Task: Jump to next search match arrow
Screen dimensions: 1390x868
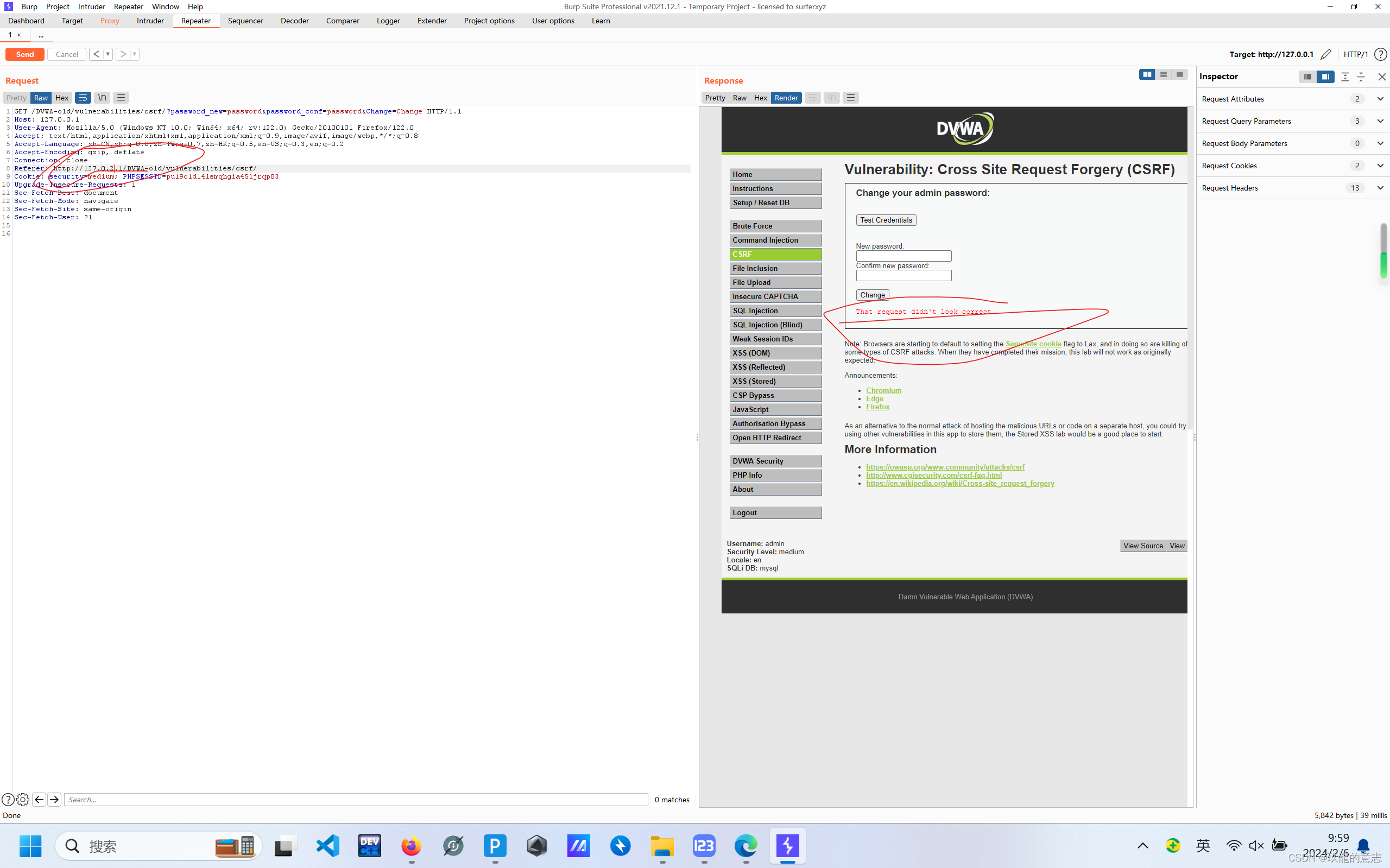Action: (x=54, y=799)
